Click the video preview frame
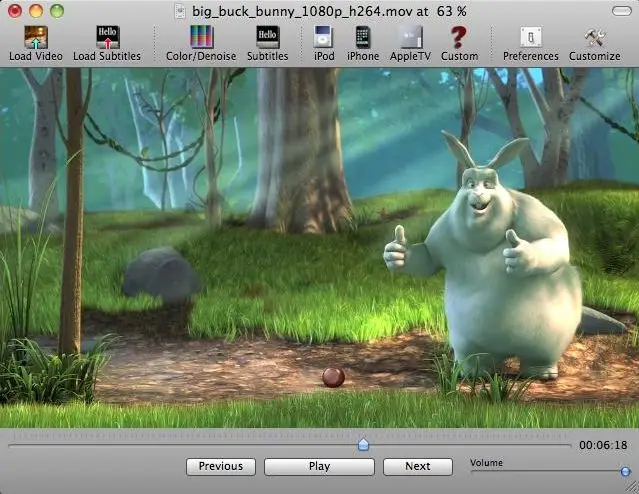The image size is (639, 494). [320, 248]
